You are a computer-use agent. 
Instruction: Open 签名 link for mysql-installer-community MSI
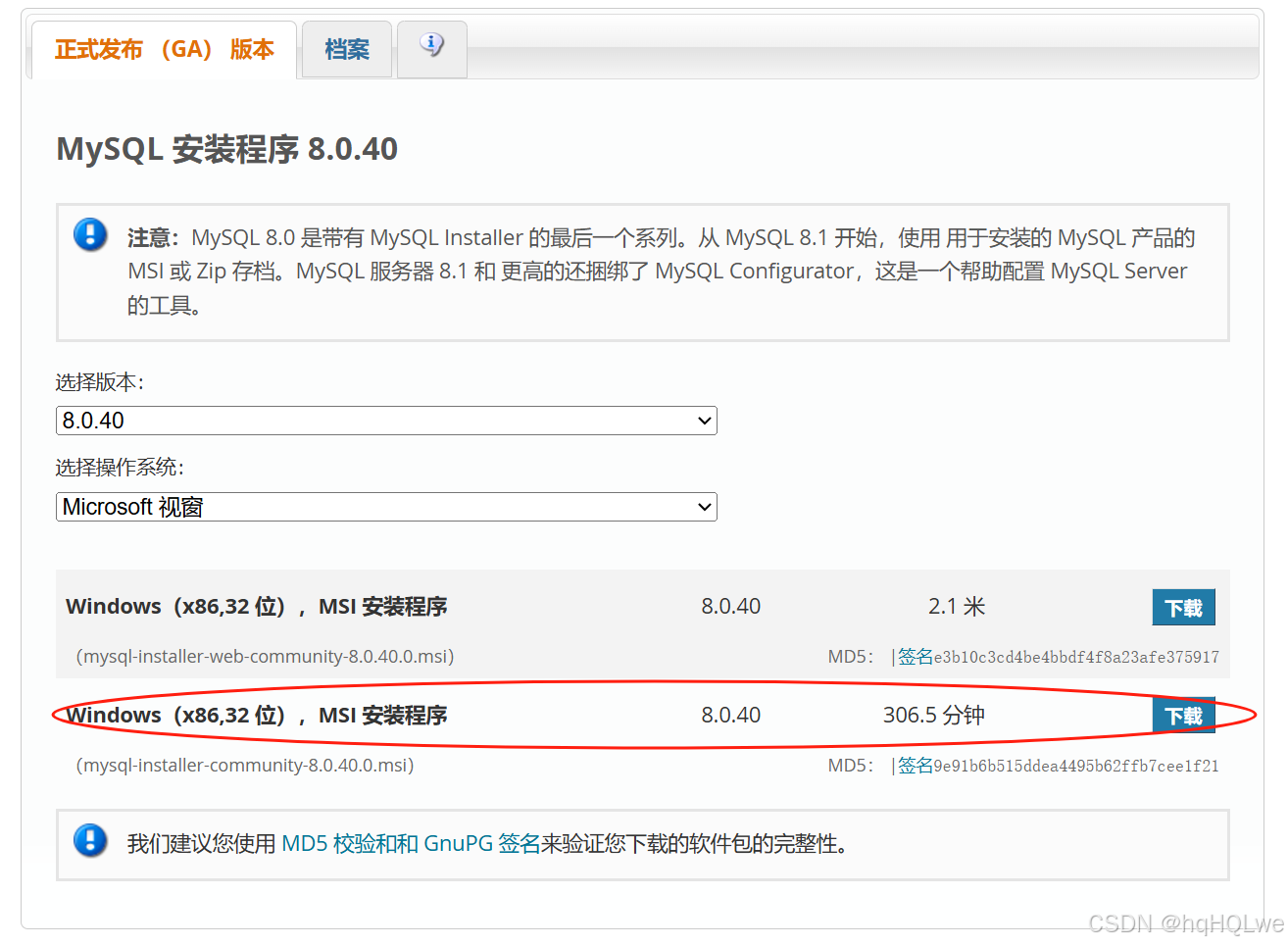click(x=916, y=766)
